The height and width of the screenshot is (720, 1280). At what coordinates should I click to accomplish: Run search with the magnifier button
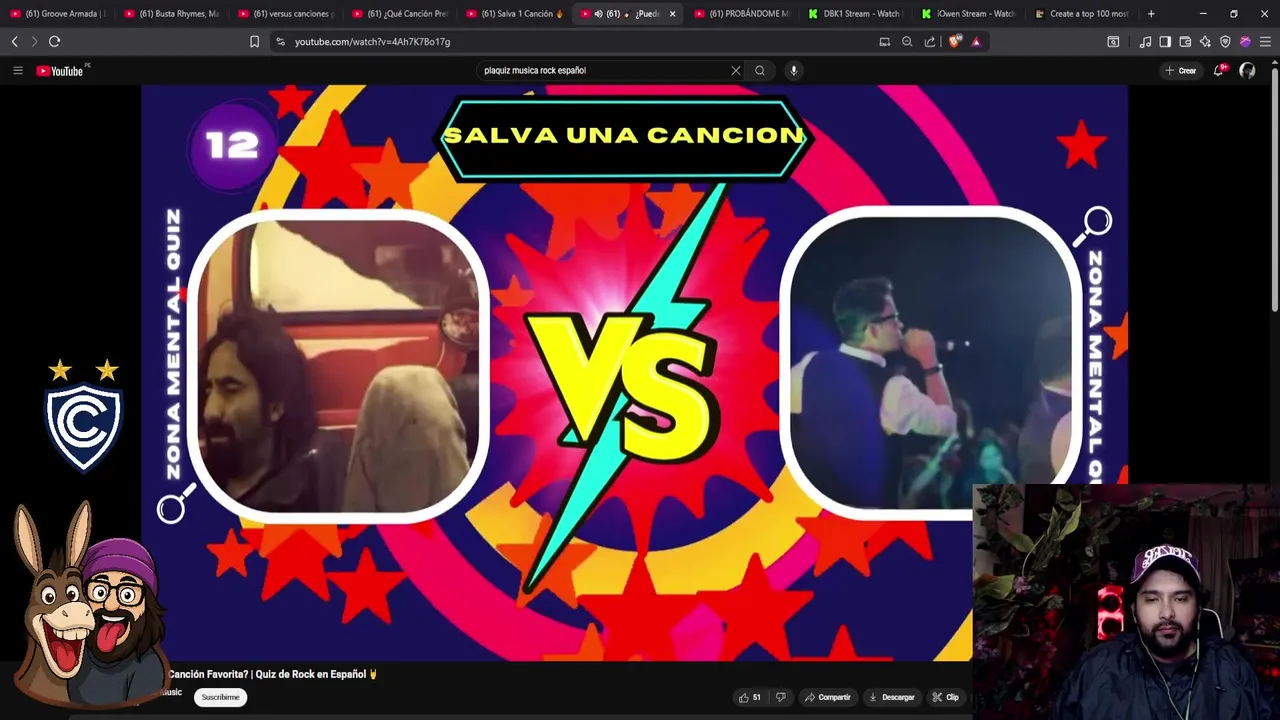tap(760, 70)
